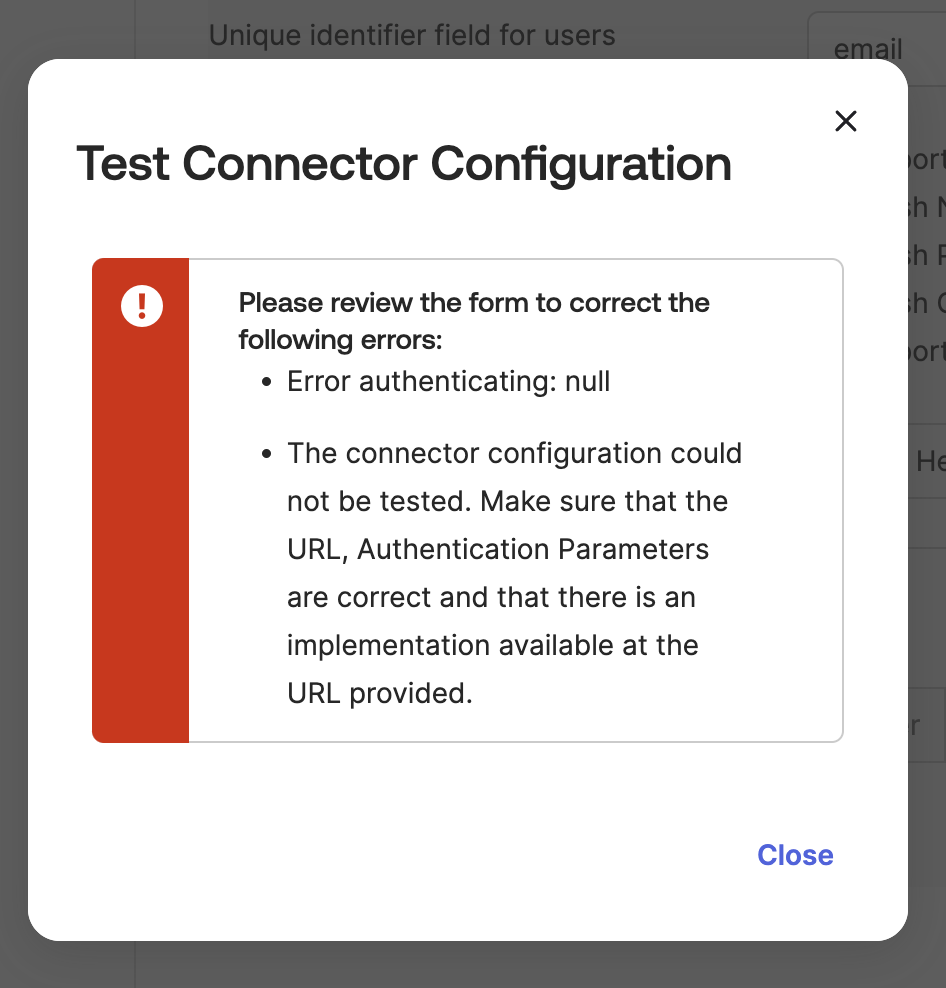Click 'Unique identifier field for users' label

(x=411, y=36)
